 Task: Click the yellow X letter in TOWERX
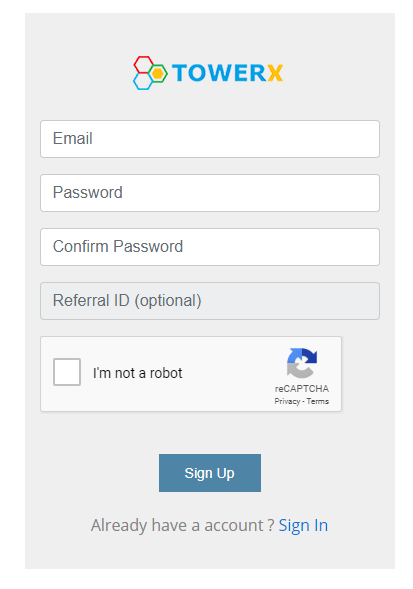275,73
